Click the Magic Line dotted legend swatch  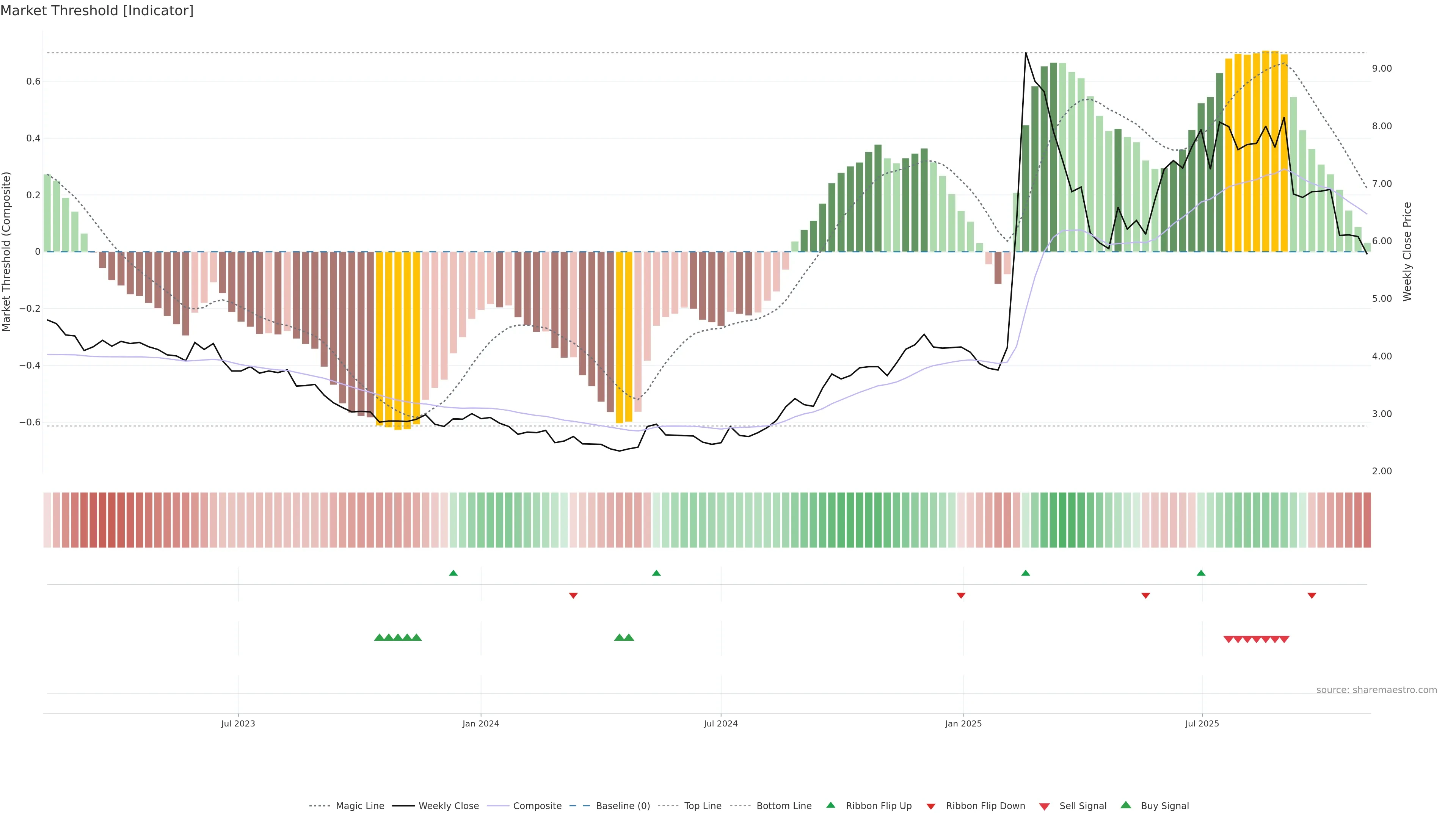click(x=319, y=806)
